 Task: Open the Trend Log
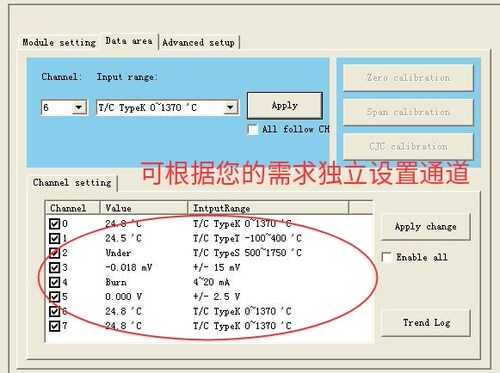pyautogui.click(x=426, y=323)
